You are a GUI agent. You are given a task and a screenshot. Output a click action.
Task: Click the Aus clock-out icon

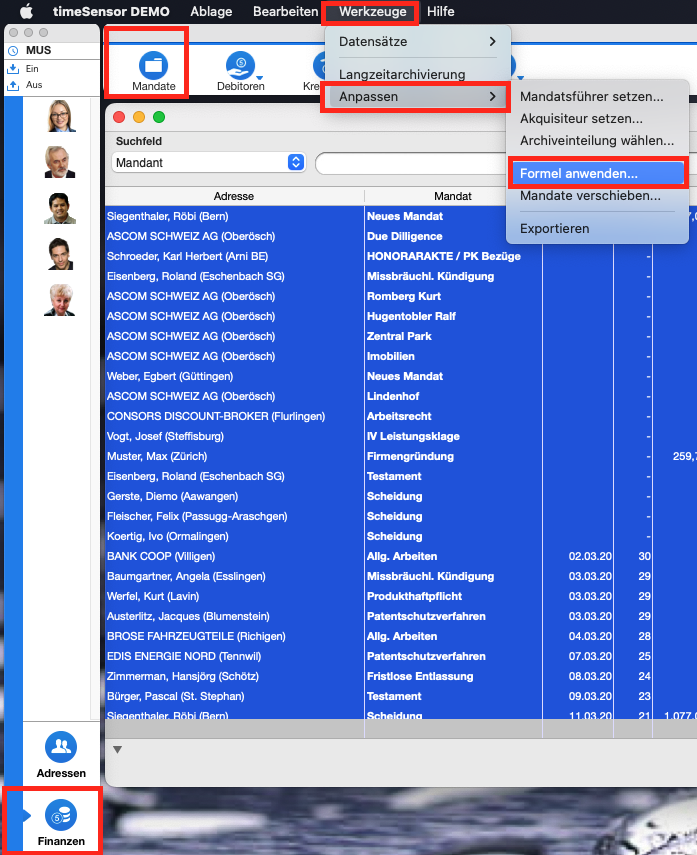tap(13, 85)
